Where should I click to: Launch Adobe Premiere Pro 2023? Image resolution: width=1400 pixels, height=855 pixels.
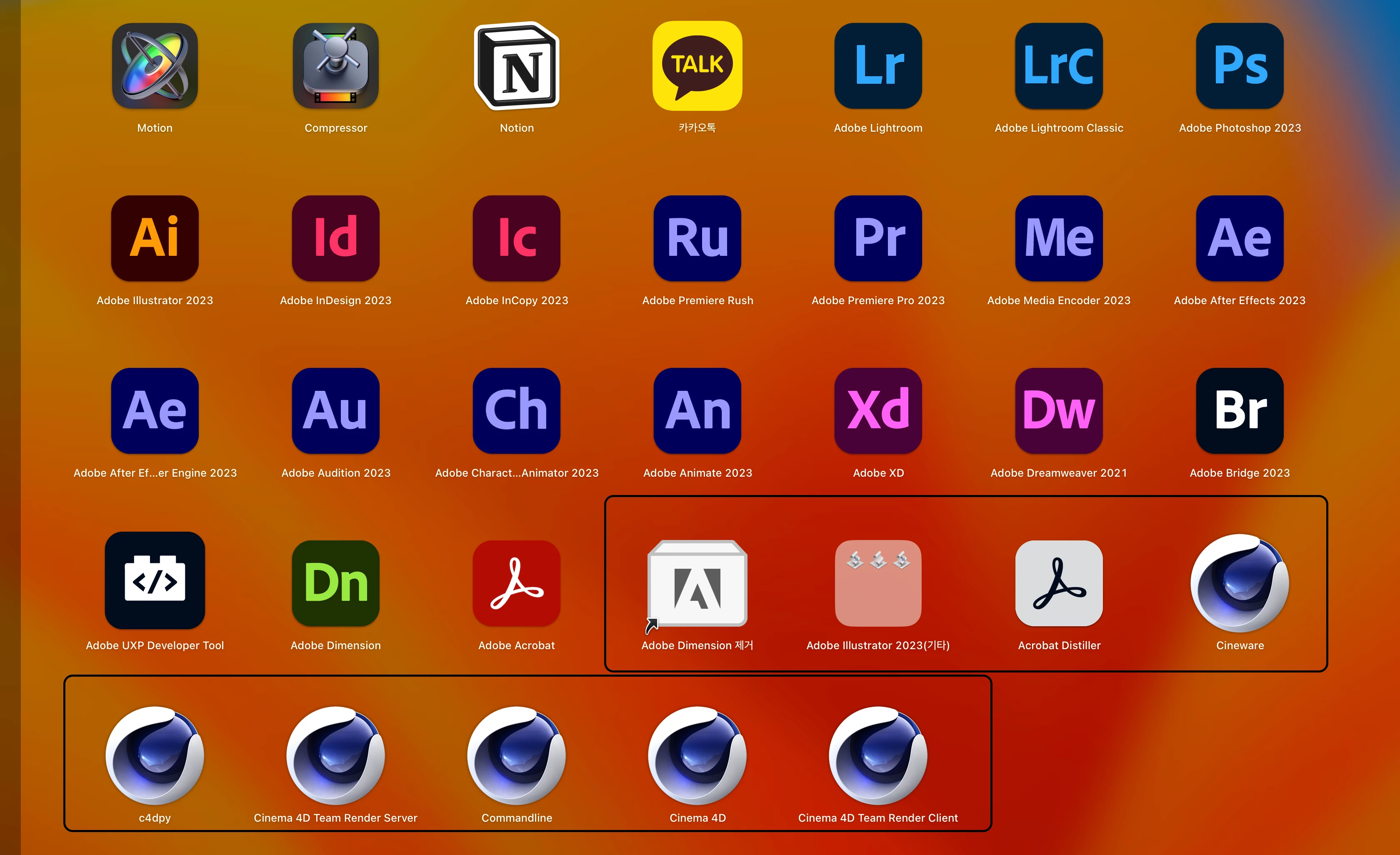pos(878,239)
